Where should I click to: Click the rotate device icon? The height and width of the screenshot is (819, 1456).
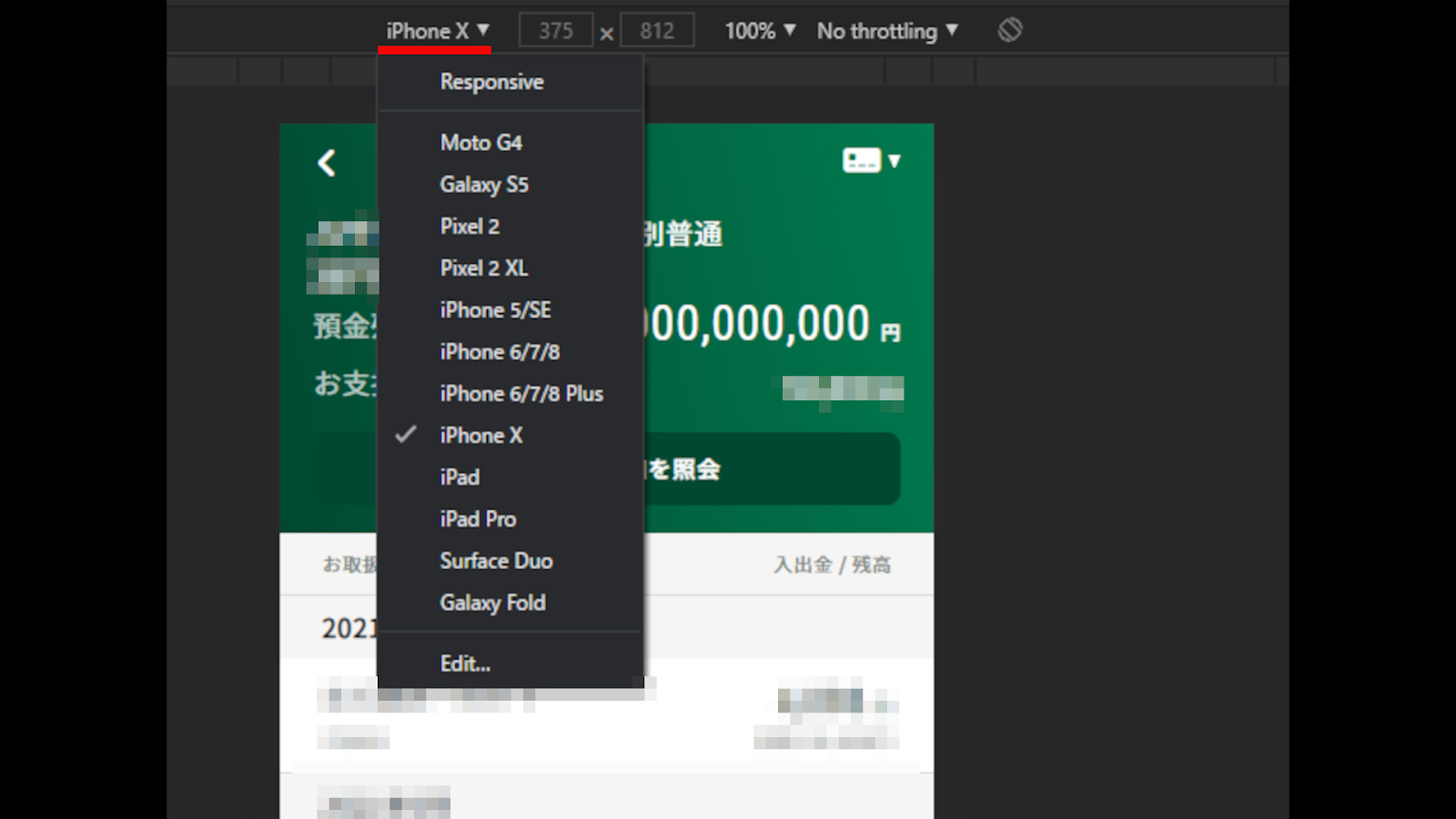click(1010, 30)
